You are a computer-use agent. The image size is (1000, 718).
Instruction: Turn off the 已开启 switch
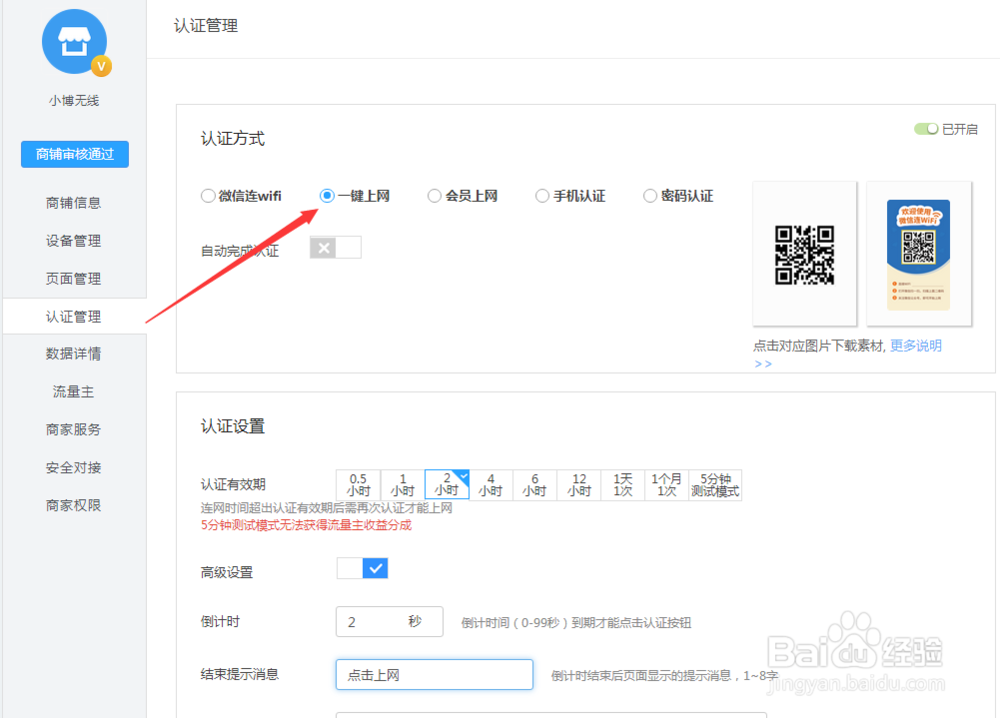tap(927, 128)
